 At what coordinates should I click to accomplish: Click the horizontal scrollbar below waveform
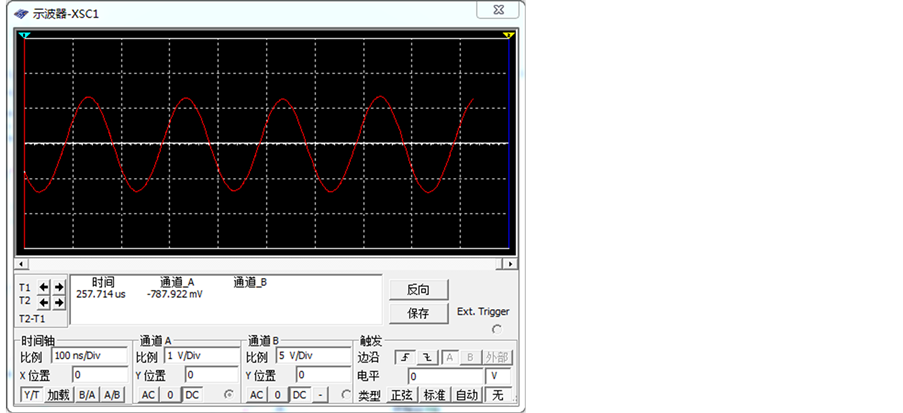click(267, 264)
